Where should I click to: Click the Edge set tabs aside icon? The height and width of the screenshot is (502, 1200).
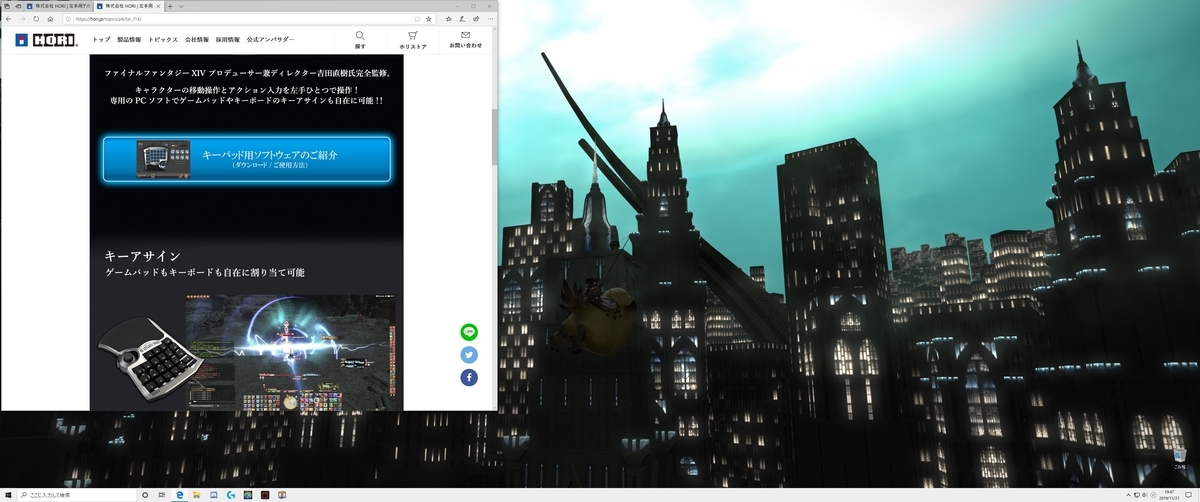18,6
